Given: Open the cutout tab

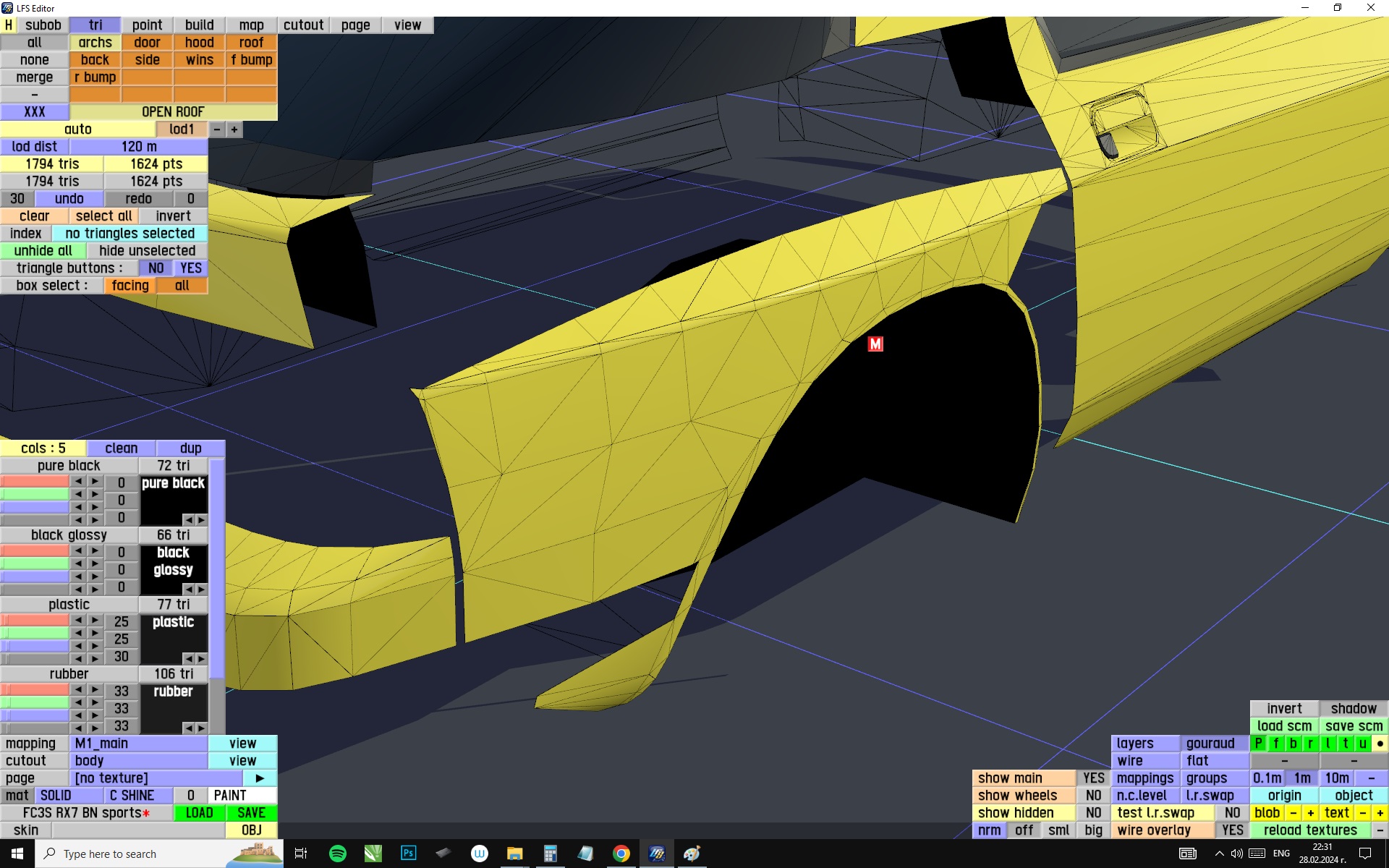Looking at the screenshot, I should [303, 25].
